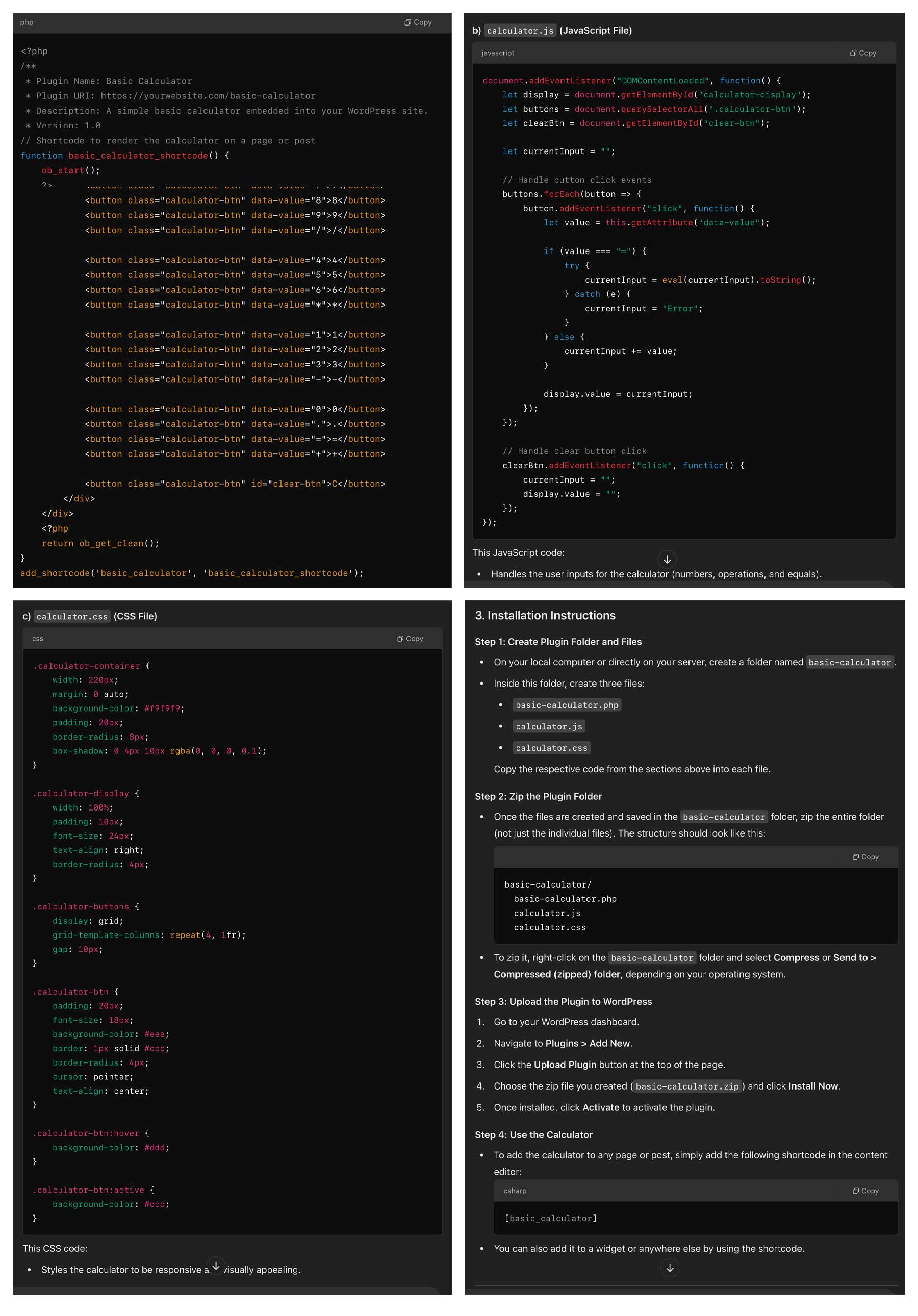Click the down arrow at the instructions bottom

[670, 1268]
